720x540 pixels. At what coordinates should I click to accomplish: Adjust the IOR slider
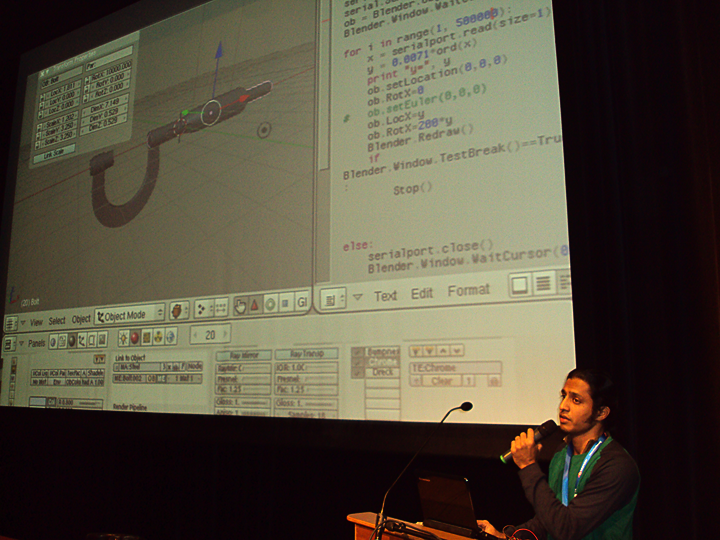point(306,367)
